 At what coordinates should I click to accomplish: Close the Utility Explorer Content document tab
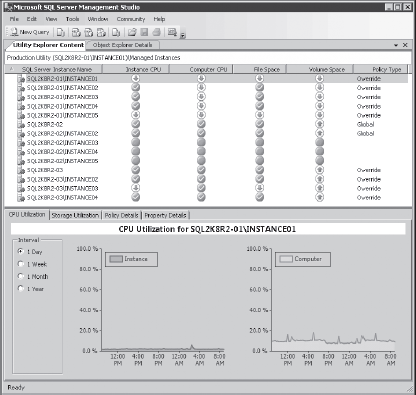click(x=405, y=45)
